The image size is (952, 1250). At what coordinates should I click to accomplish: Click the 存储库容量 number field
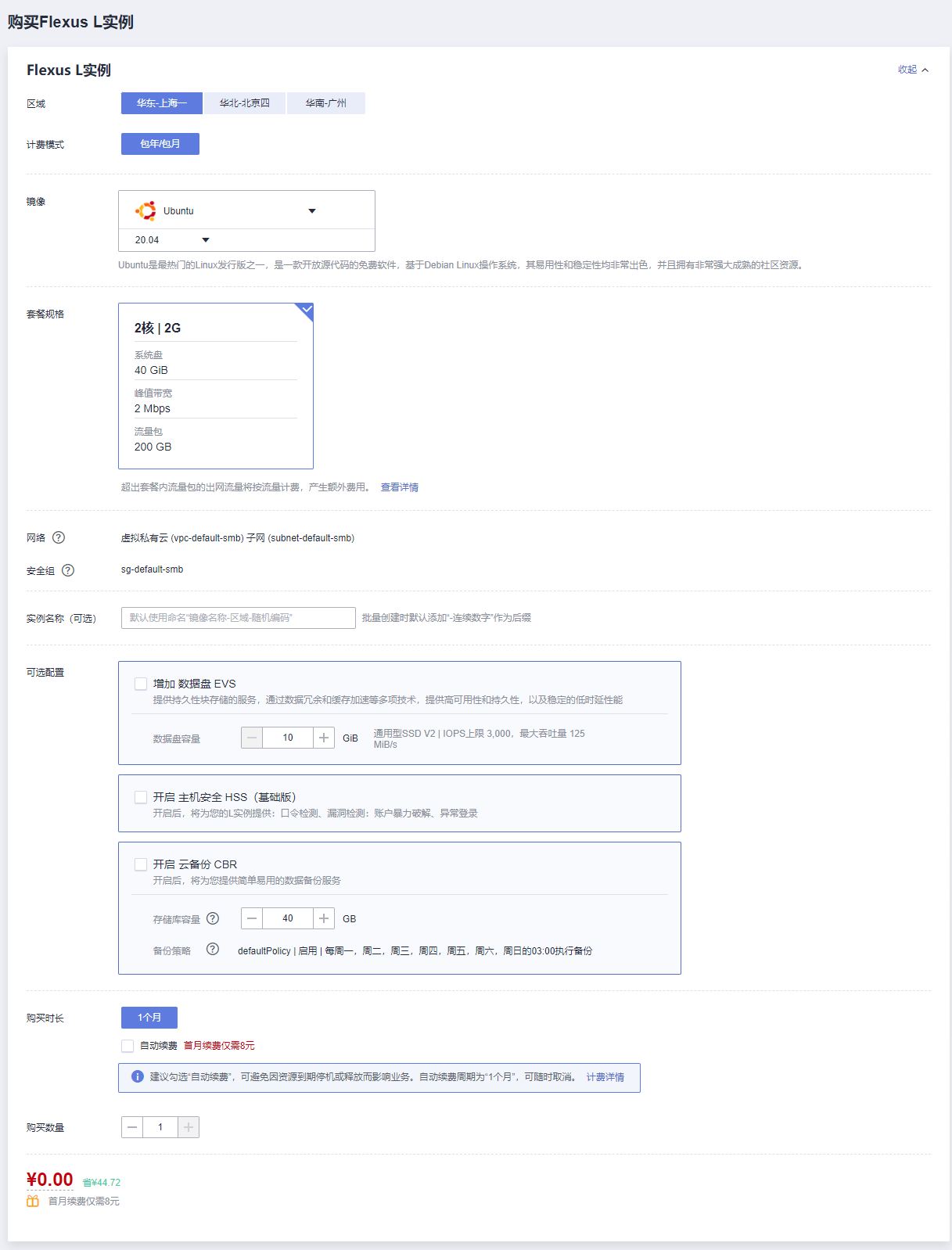tap(288, 918)
